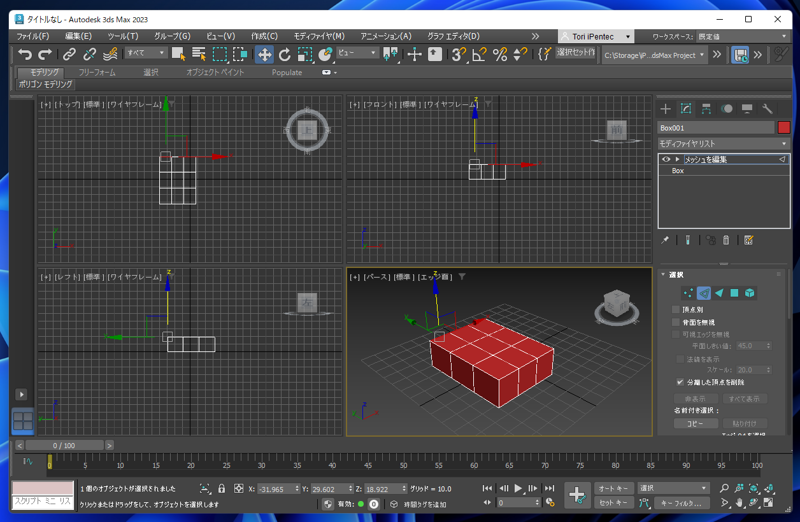Expand the メッシュを編集 modifier sub-levels
The height and width of the screenshot is (522, 800).
(677, 159)
